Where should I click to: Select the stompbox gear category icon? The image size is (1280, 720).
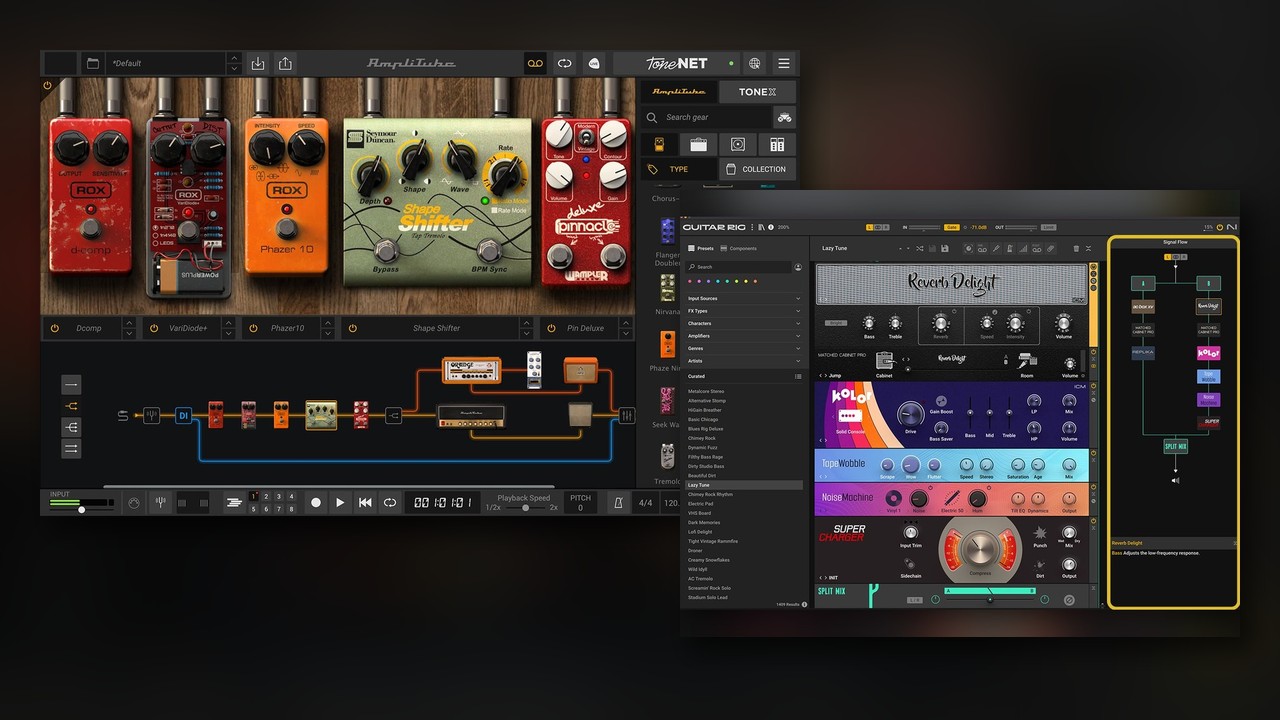[659, 144]
